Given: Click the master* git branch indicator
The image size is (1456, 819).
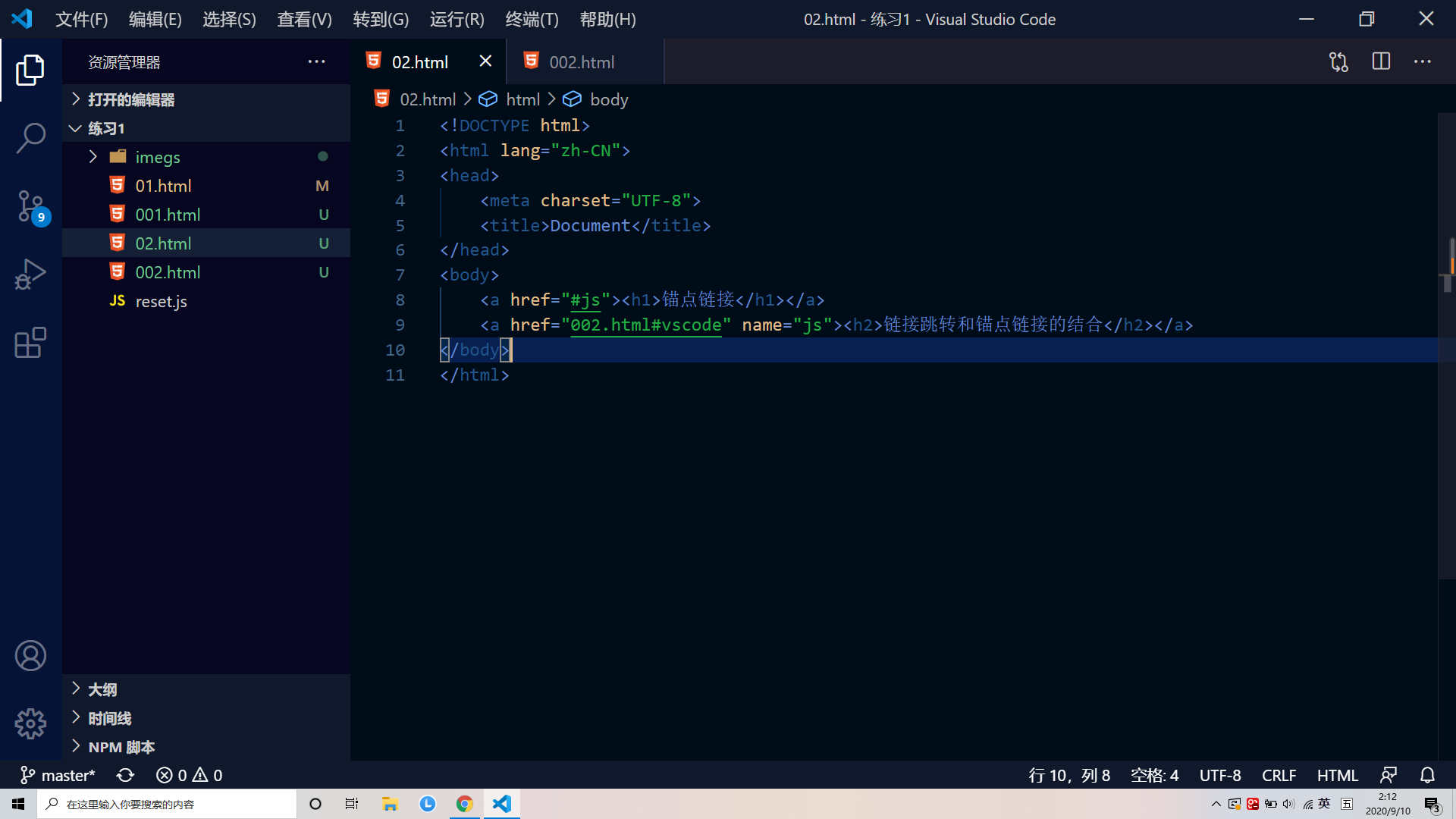Looking at the screenshot, I should [57, 775].
